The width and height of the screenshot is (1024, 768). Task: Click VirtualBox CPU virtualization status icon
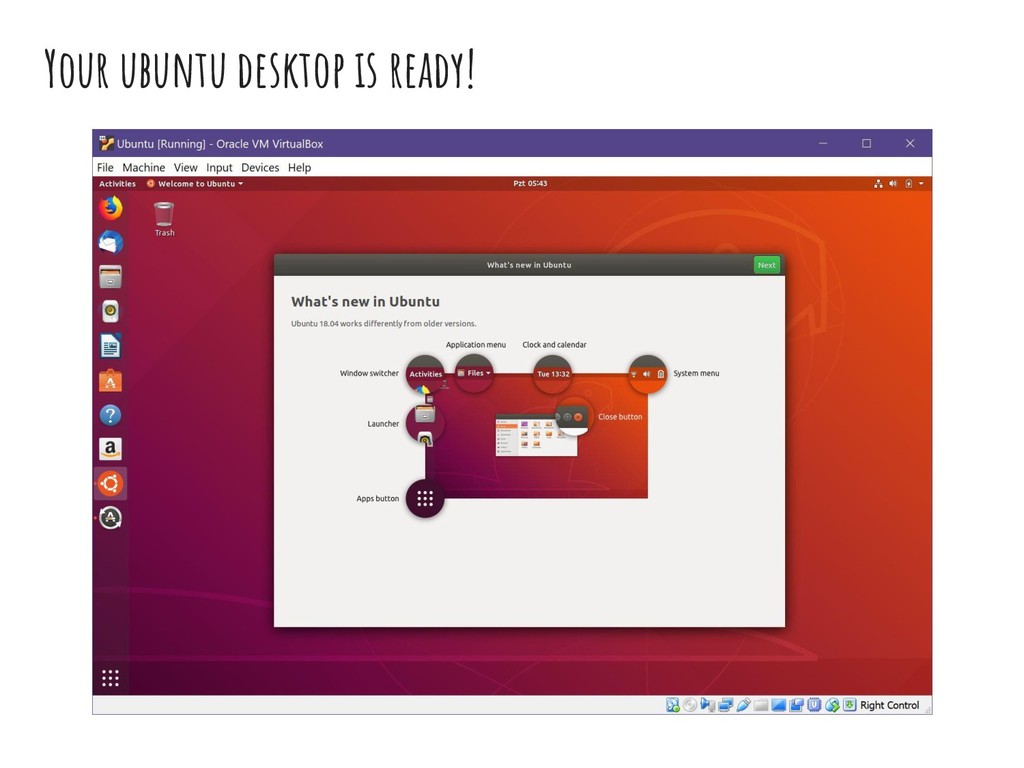[x=814, y=705]
